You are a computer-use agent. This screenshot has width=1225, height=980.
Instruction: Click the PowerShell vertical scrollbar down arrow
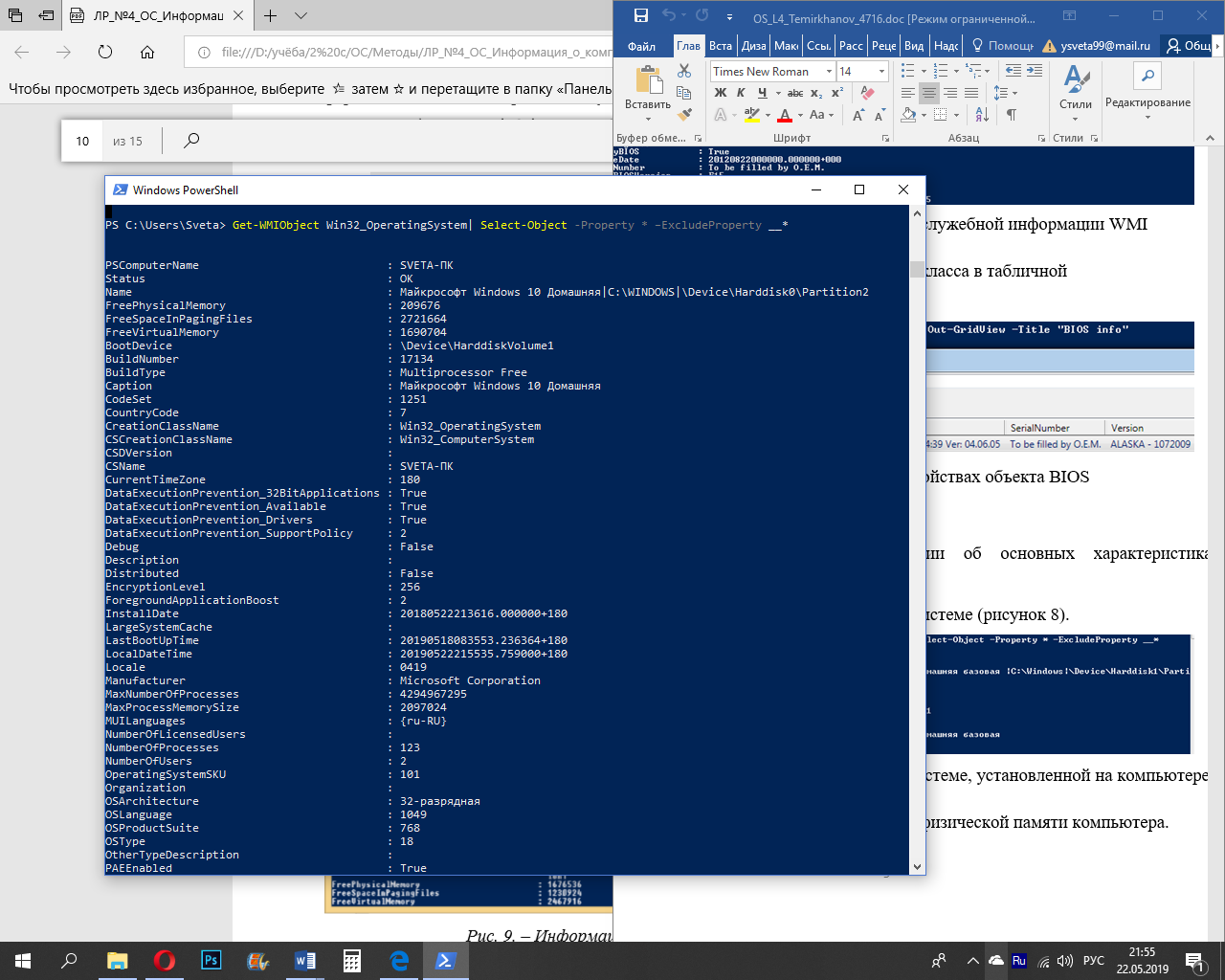(x=917, y=867)
